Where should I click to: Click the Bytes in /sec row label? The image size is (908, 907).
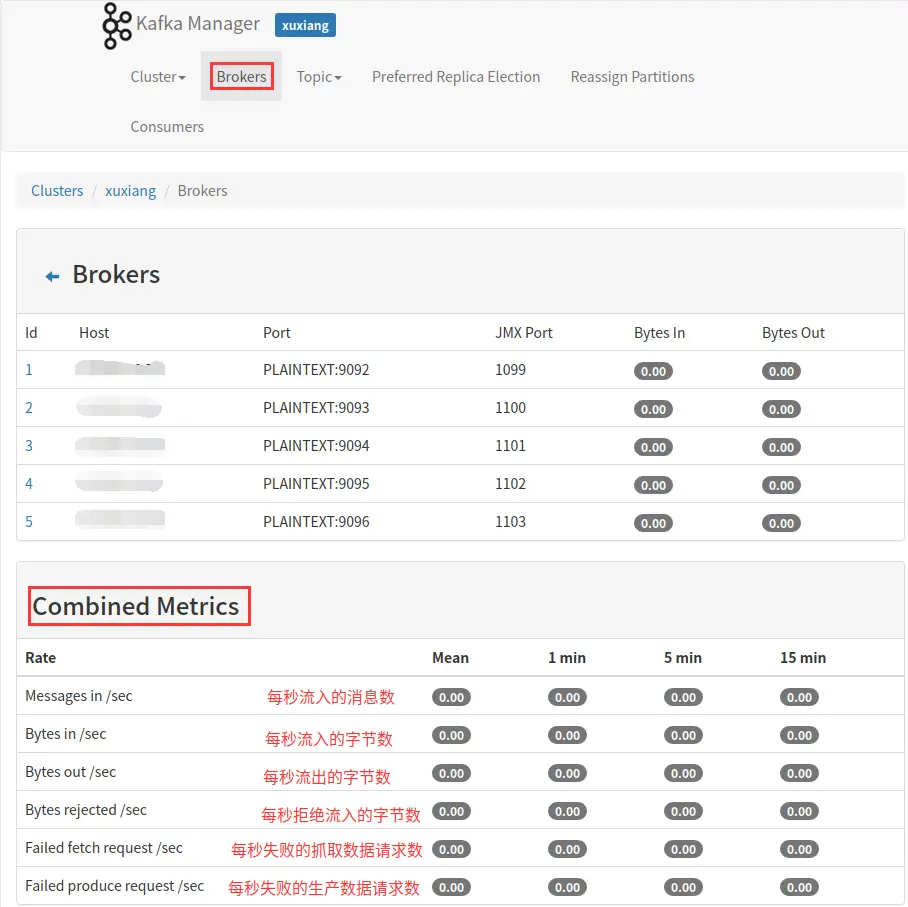(x=65, y=734)
